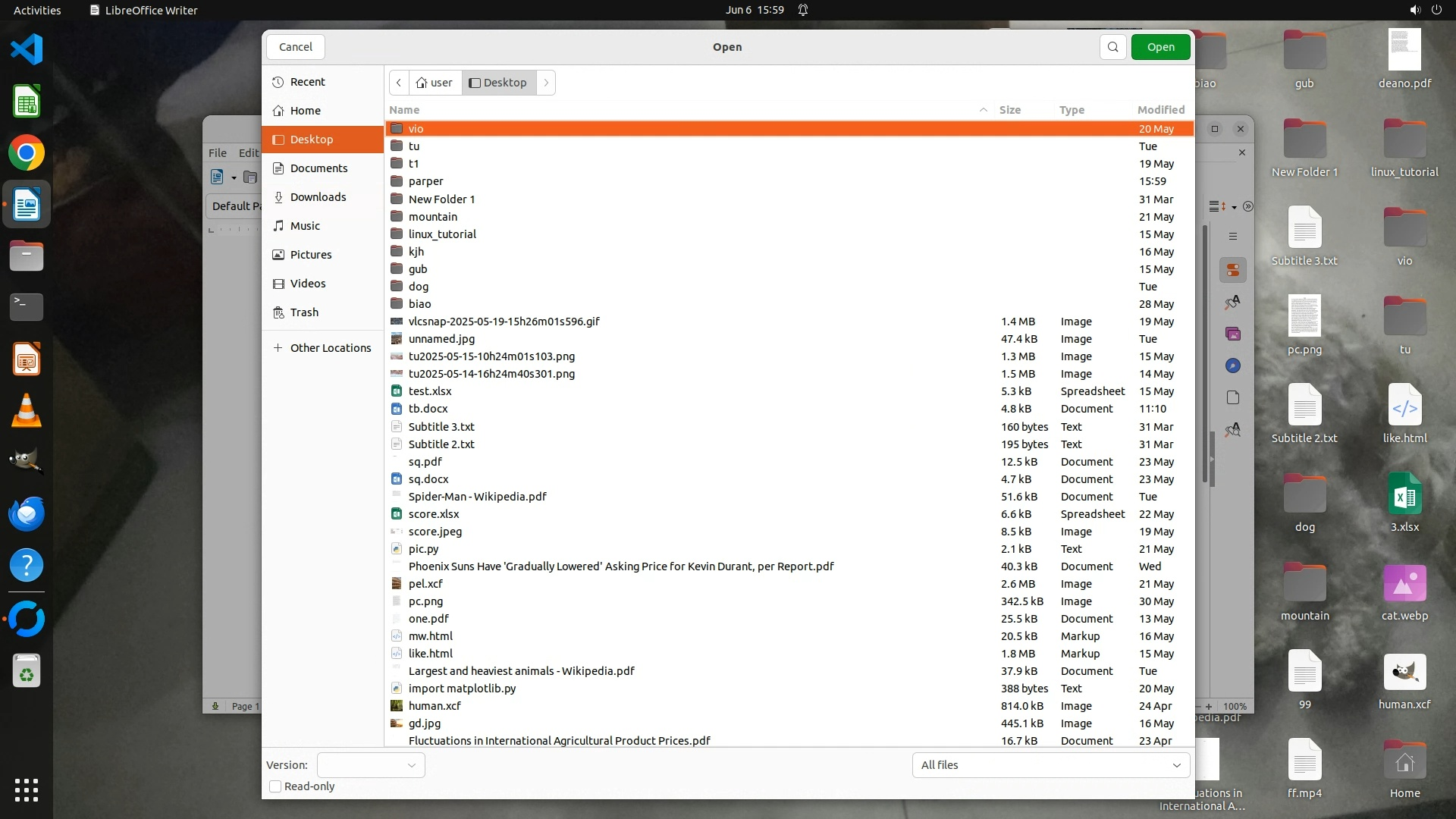
Task: Select the mountain folder in file list
Action: click(433, 217)
